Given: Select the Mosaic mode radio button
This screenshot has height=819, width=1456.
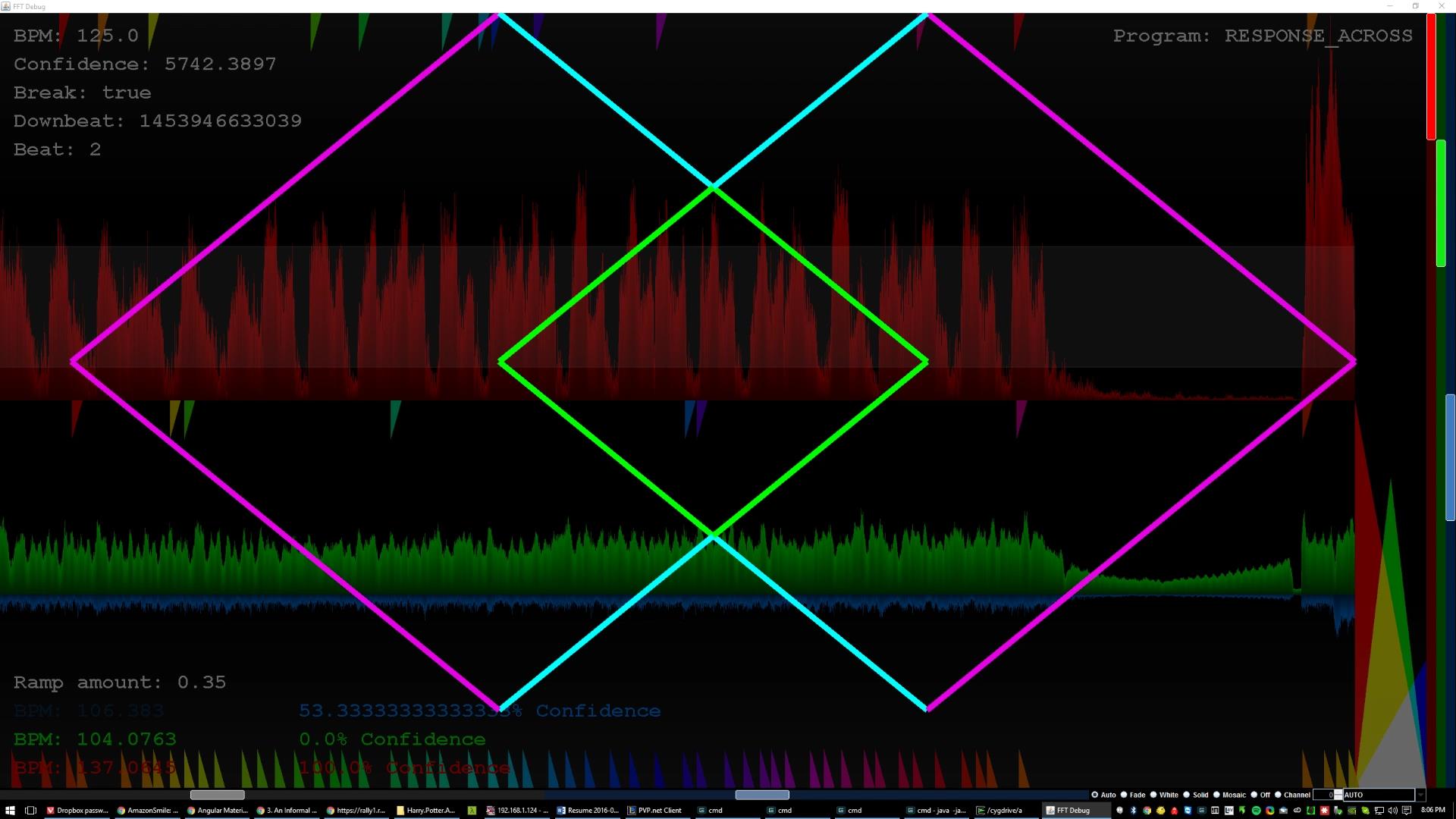Looking at the screenshot, I should [1216, 795].
